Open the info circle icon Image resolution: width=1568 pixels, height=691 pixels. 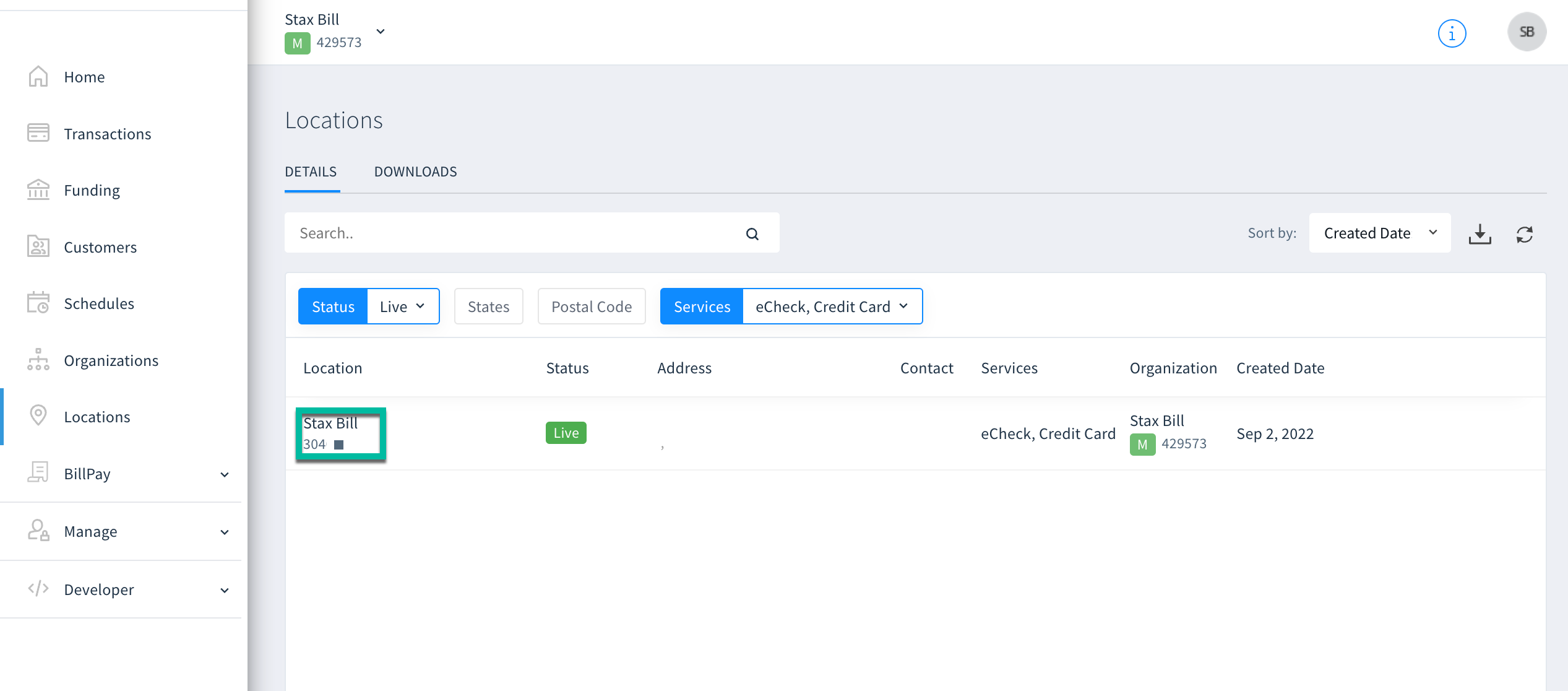[x=1452, y=33]
